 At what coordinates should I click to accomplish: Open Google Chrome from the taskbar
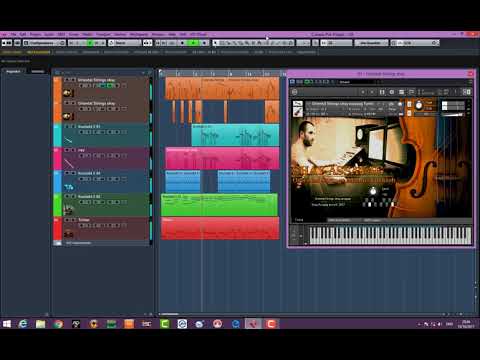pos(58,324)
